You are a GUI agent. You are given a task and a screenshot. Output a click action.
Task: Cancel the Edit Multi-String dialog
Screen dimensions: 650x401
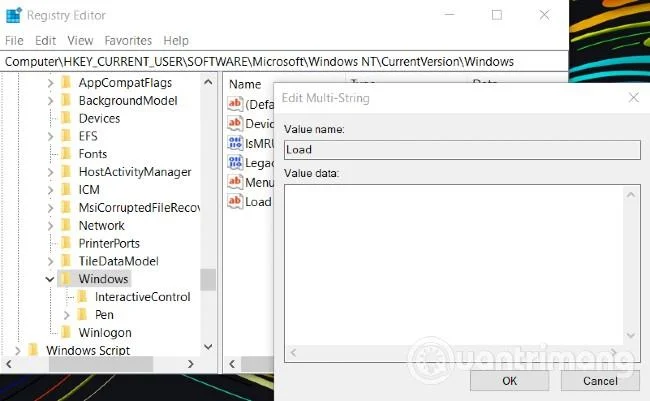tap(600, 381)
